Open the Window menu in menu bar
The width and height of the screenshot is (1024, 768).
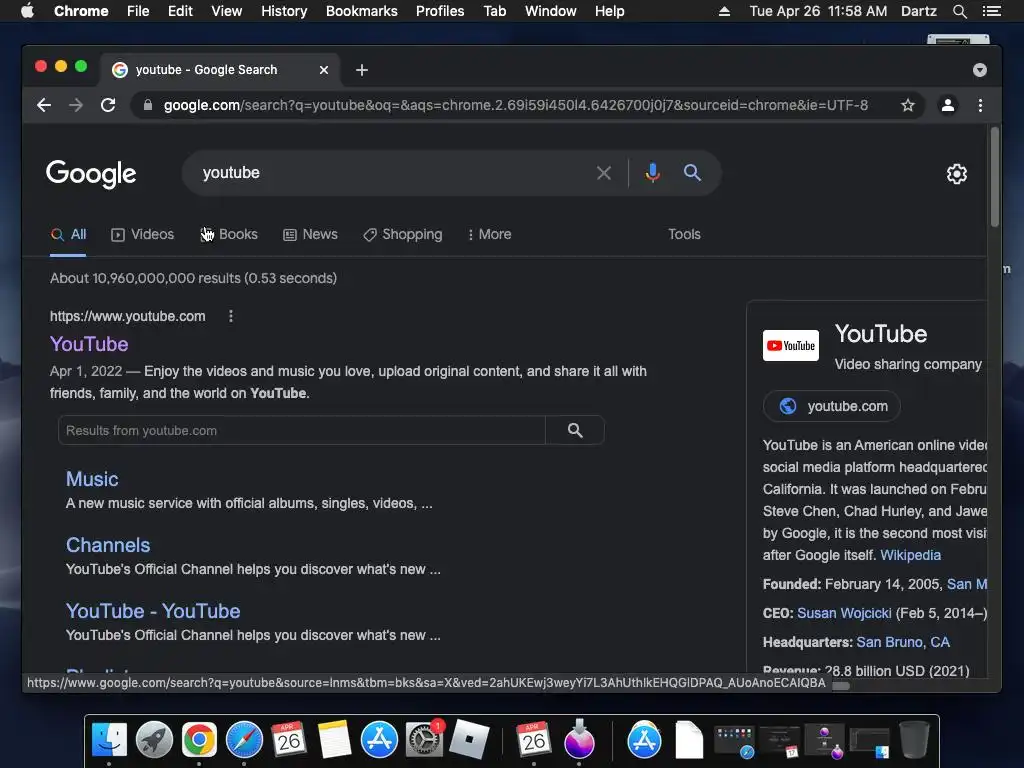[x=551, y=11]
